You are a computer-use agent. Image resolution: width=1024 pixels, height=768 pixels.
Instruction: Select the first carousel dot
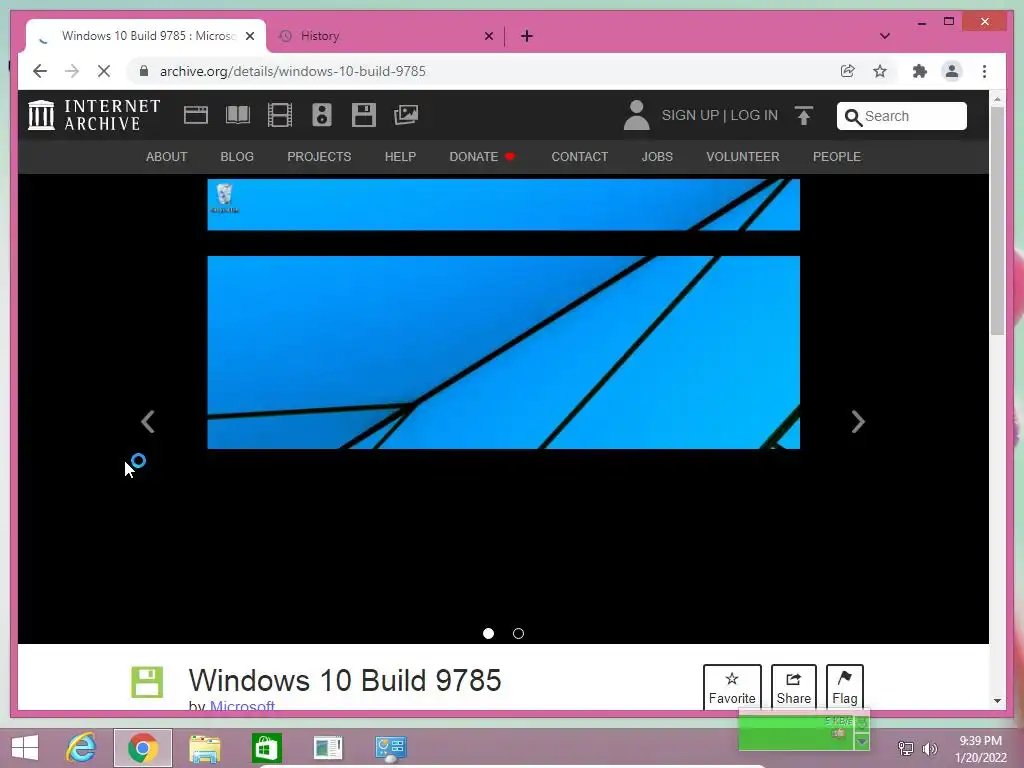(x=488, y=633)
